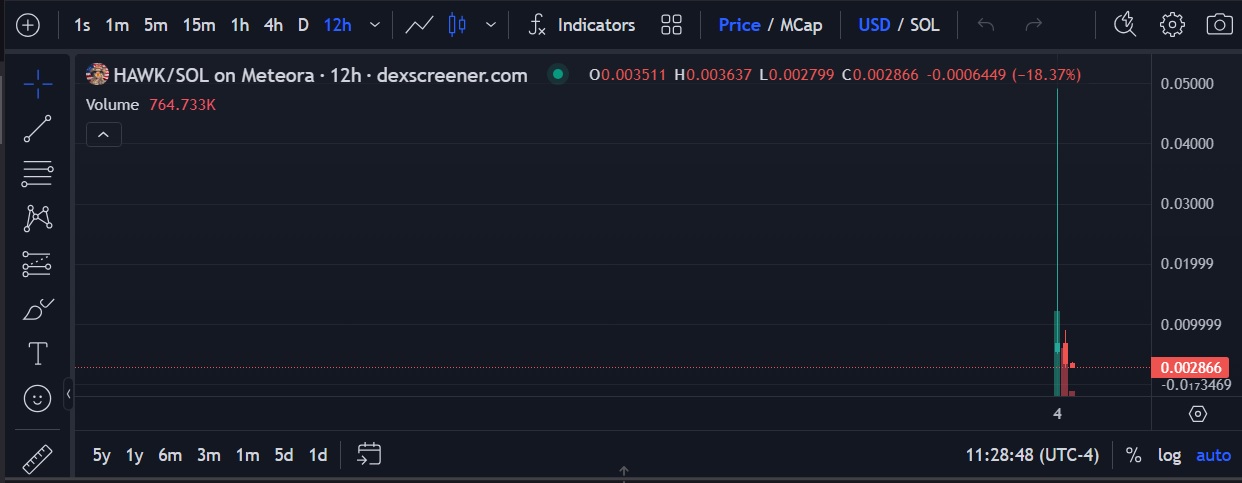This screenshot has width=1242, height=483.
Task: Select the crosshair cursor tool
Action: click(x=37, y=84)
